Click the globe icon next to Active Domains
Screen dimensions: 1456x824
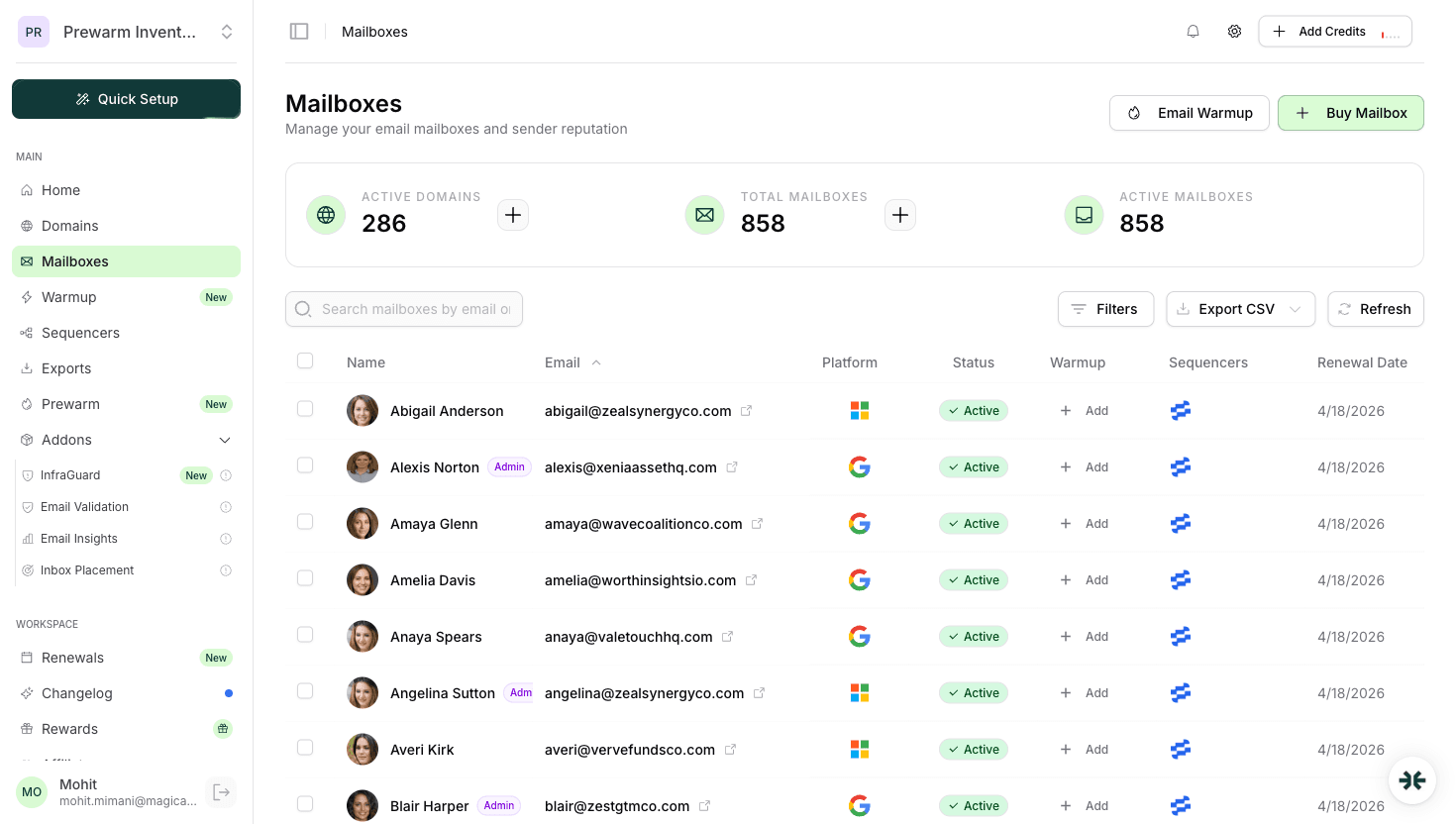point(326,215)
